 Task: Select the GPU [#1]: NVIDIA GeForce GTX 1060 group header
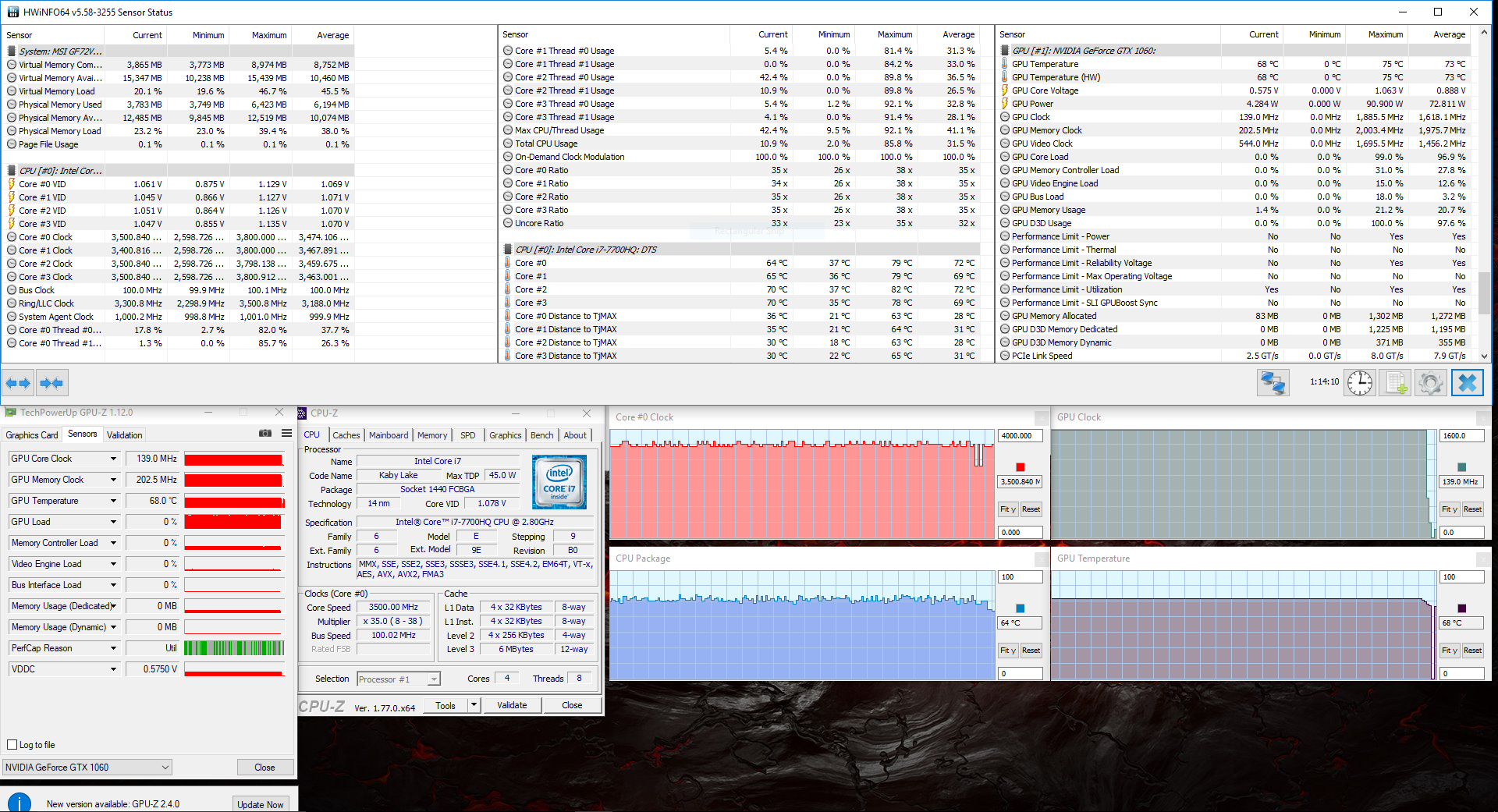[1234, 51]
